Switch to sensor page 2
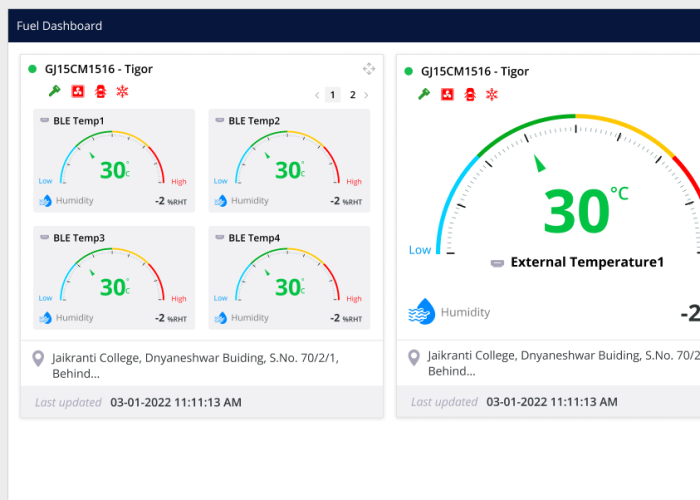Viewport: 700px width, 500px height. (x=352, y=95)
